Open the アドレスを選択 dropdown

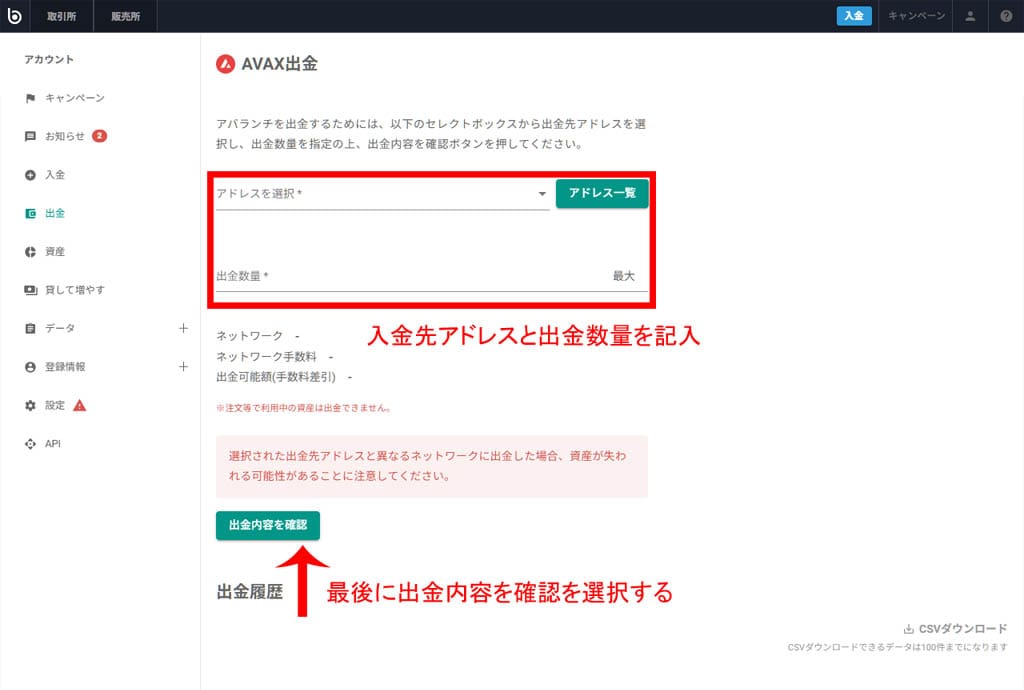[x=383, y=194]
